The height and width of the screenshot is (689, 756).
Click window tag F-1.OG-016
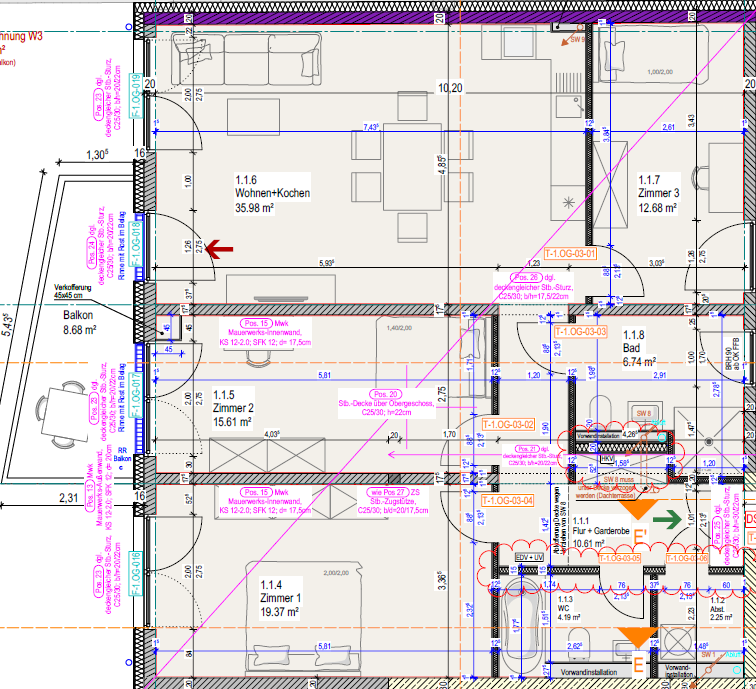coord(136,573)
